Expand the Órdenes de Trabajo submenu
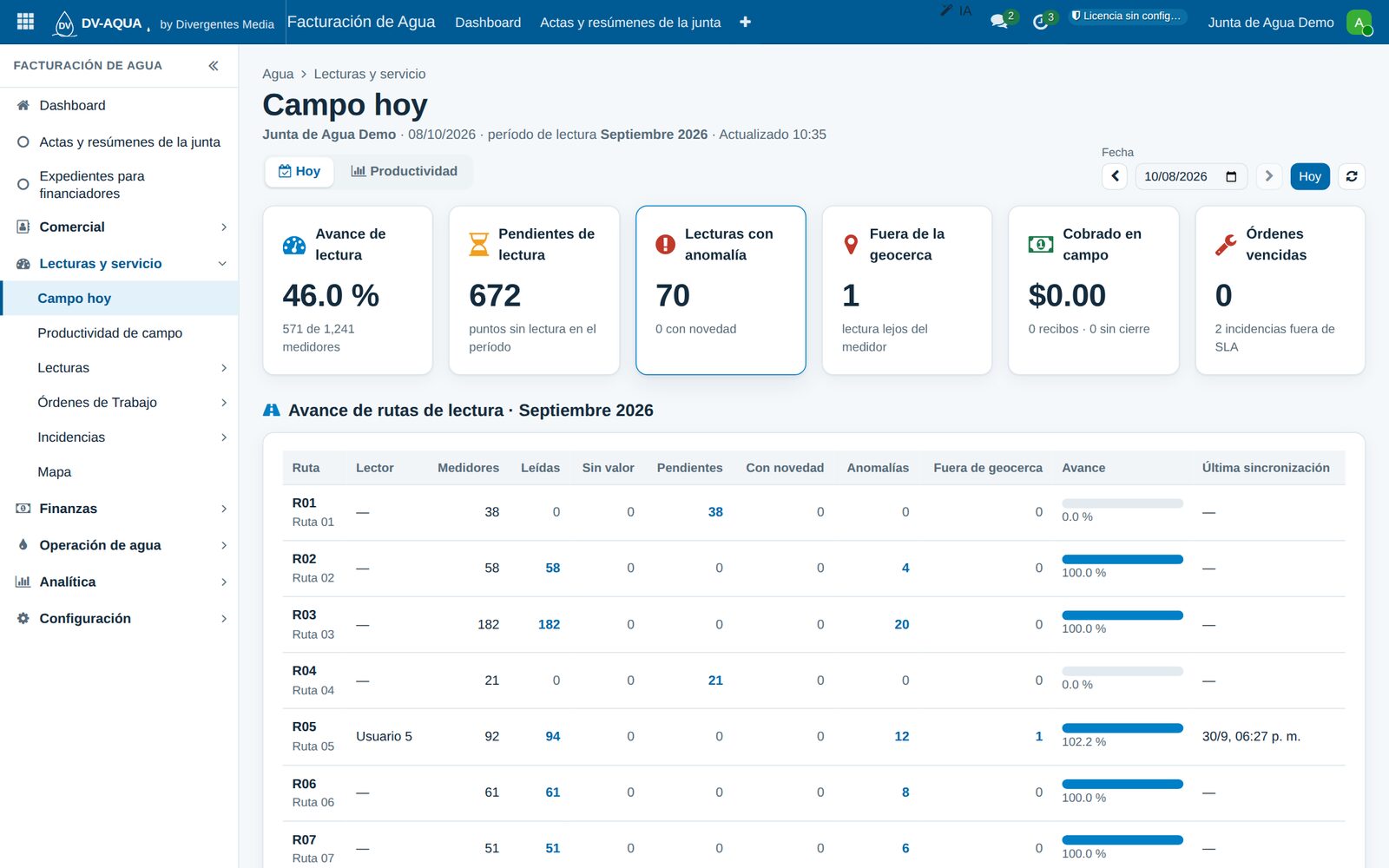This screenshot has height=868, width=1389. [x=119, y=402]
